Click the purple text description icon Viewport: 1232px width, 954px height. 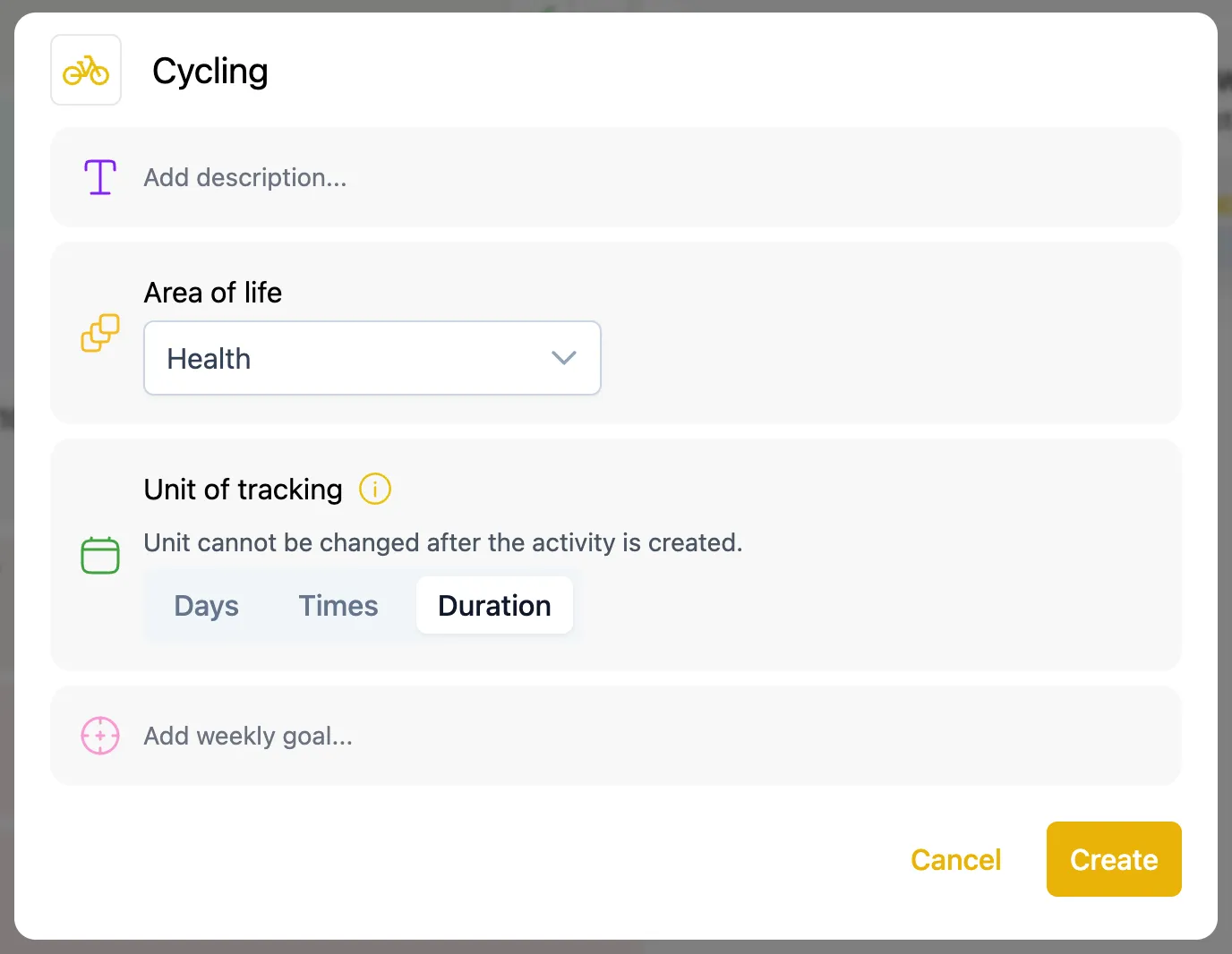100,177
